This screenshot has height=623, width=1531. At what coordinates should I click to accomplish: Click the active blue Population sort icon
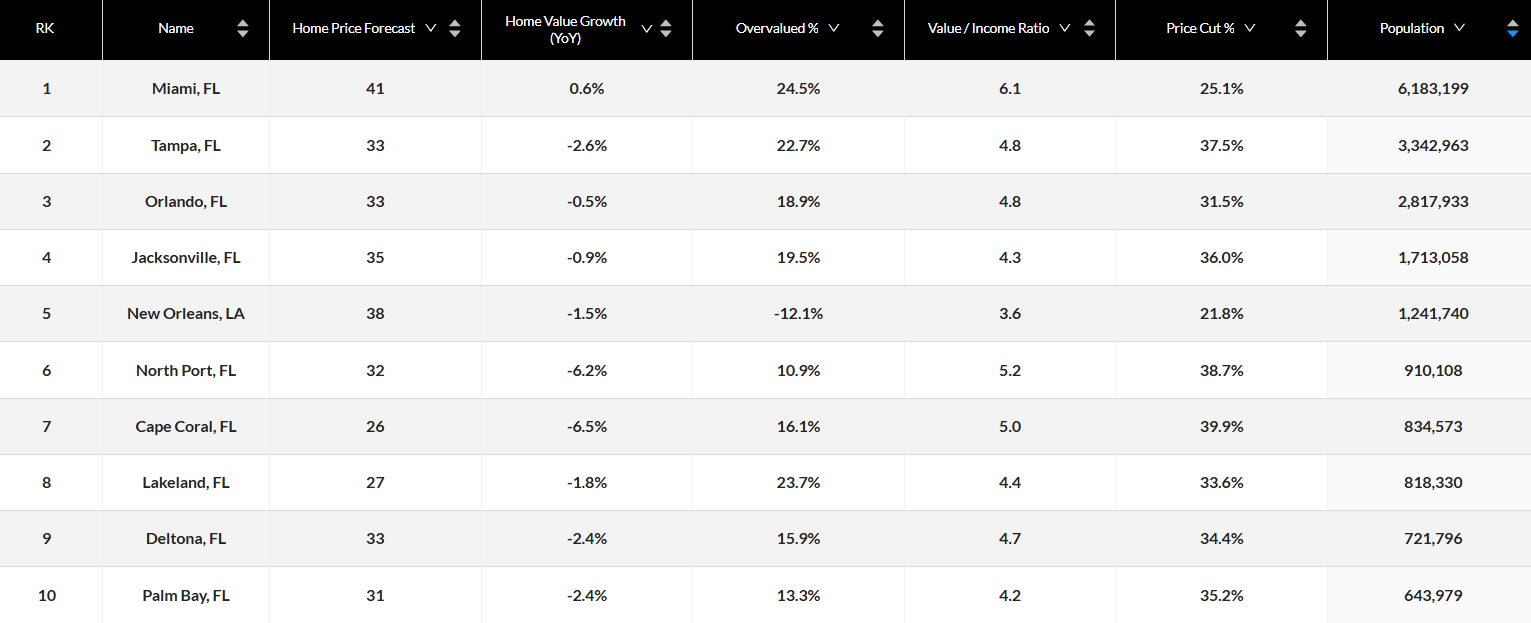click(1512, 28)
